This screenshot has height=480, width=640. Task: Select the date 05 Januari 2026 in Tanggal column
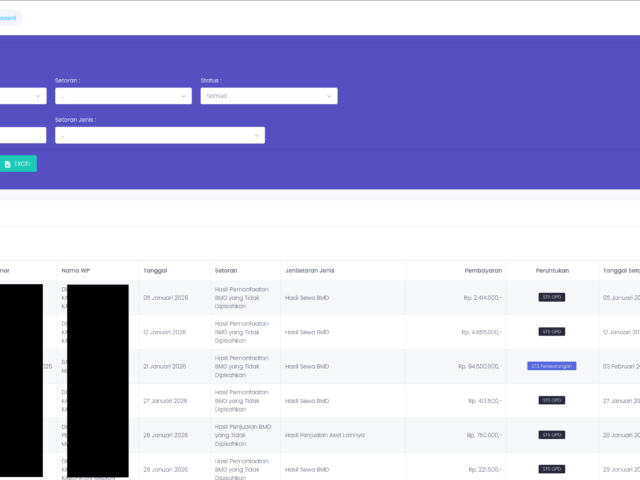pyautogui.click(x=165, y=298)
